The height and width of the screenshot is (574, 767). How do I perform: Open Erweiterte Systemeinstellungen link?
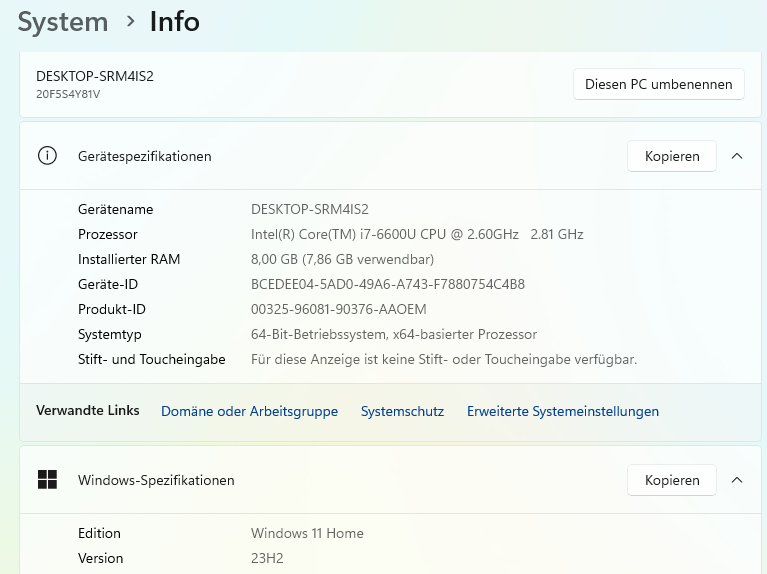563,411
